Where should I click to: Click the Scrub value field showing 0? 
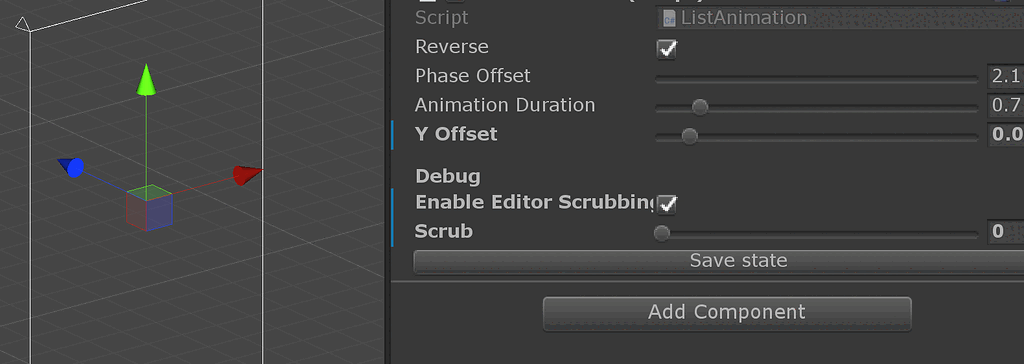(1005, 232)
